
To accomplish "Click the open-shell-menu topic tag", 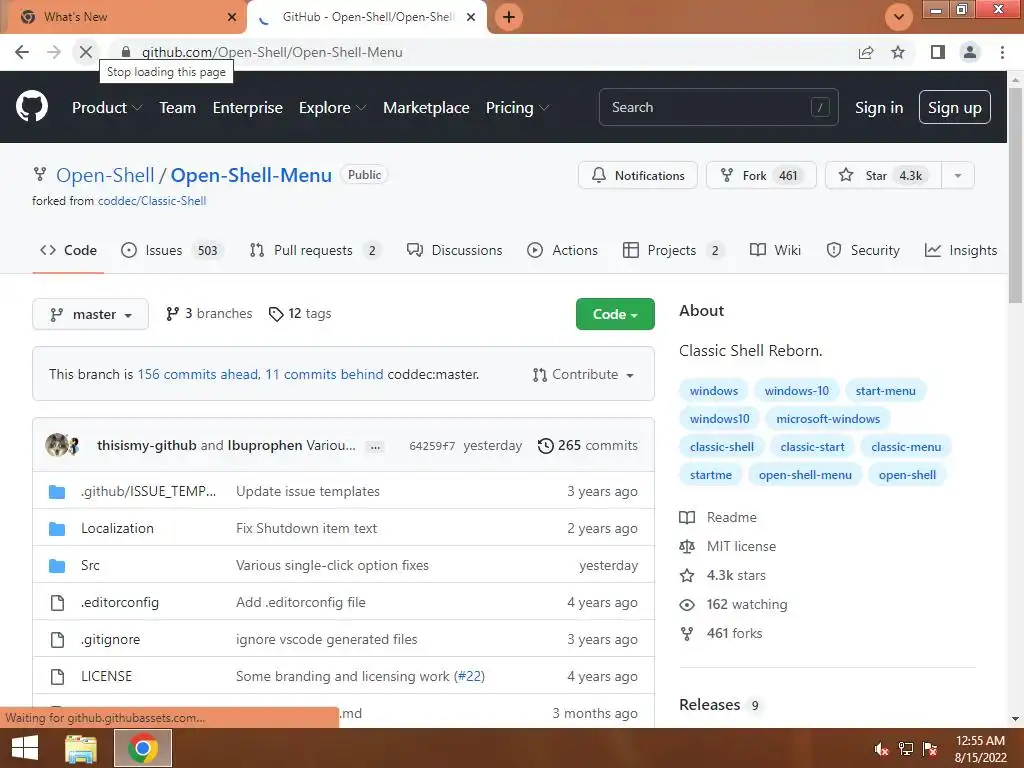I will pos(805,475).
